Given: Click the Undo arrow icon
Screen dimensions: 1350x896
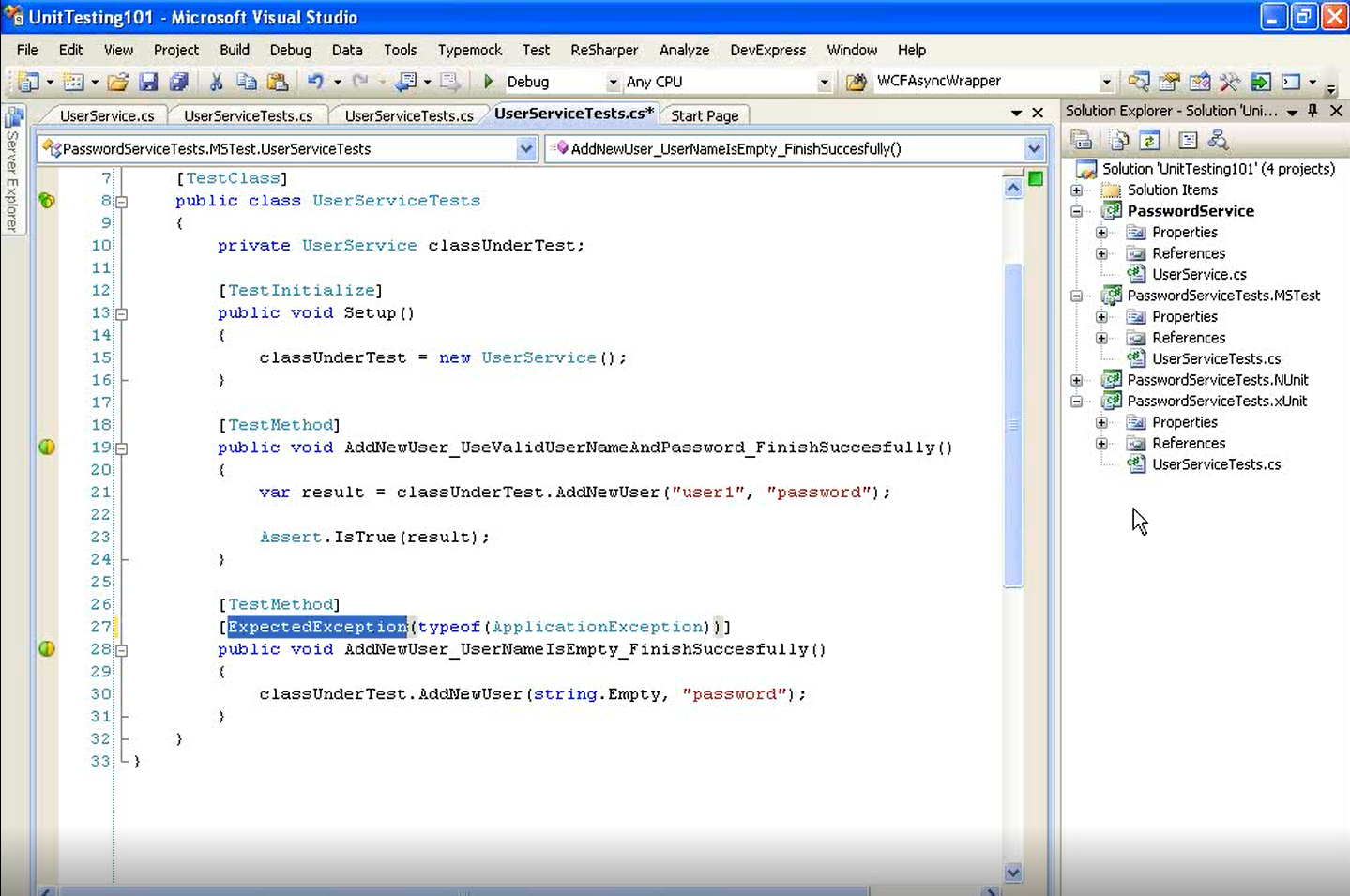Looking at the screenshot, I should 315,83.
